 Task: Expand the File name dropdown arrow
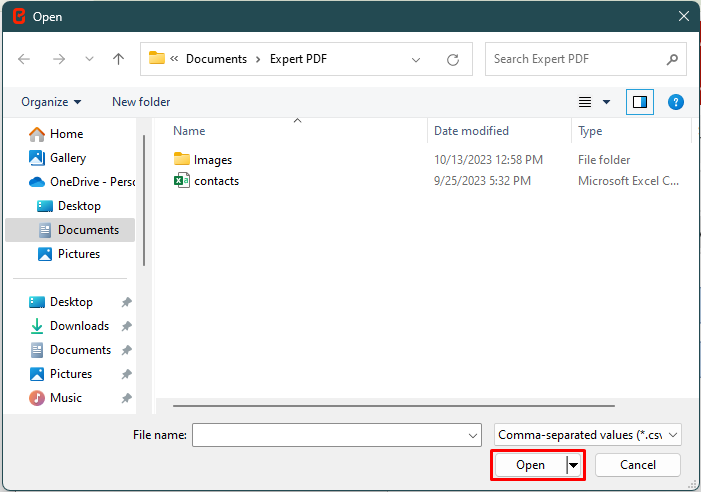pyautogui.click(x=473, y=435)
